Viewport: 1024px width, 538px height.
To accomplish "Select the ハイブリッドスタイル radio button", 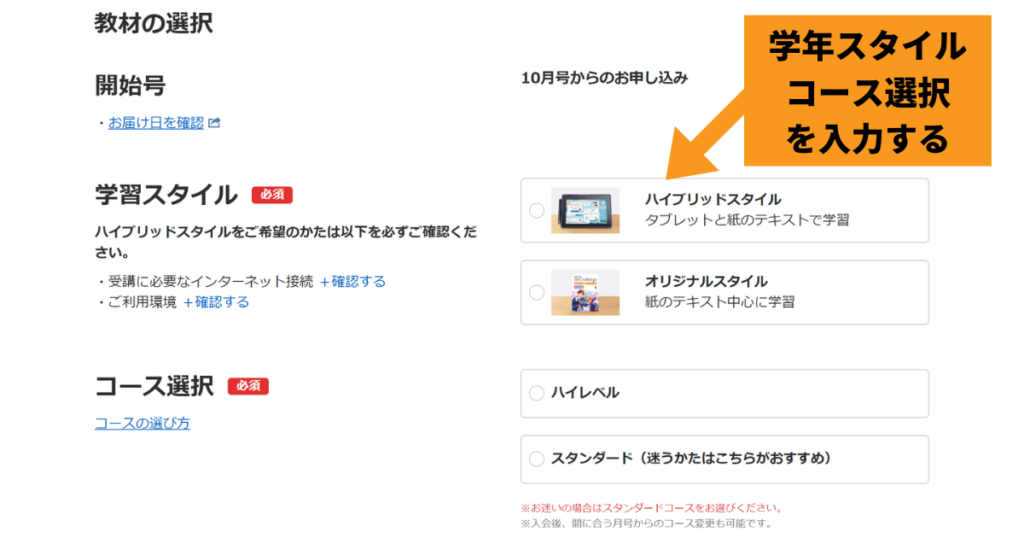I will (536, 210).
